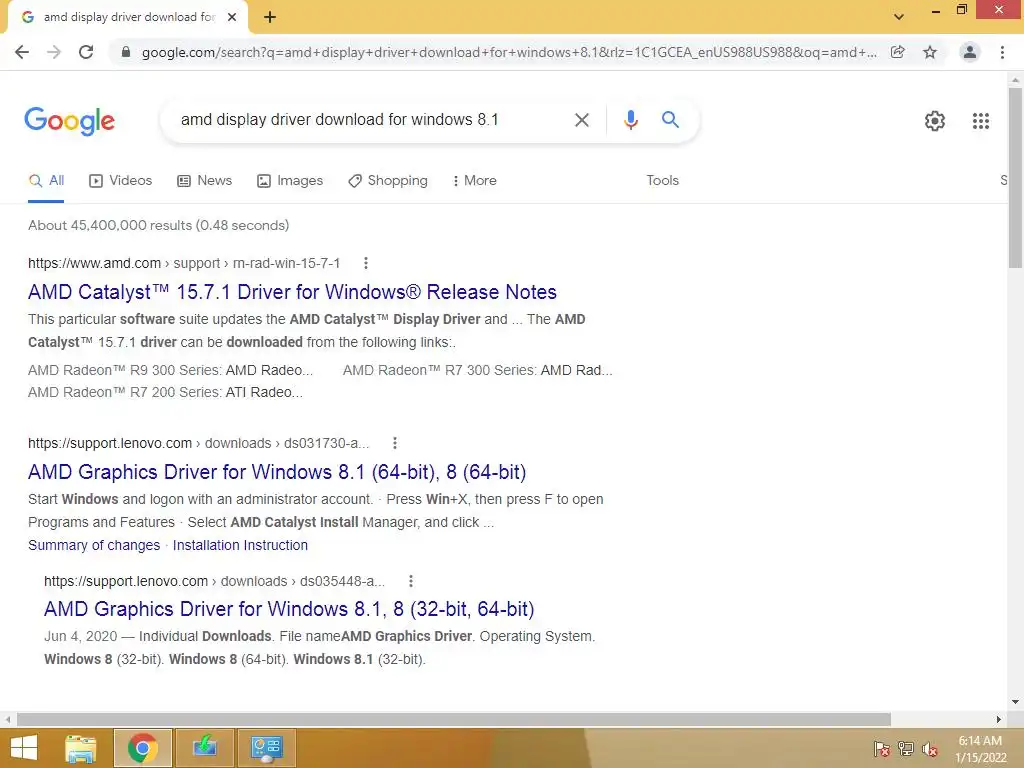This screenshot has width=1024, height=768.
Task: Start voice search with the microphone icon
Action: tap(630, 120)
